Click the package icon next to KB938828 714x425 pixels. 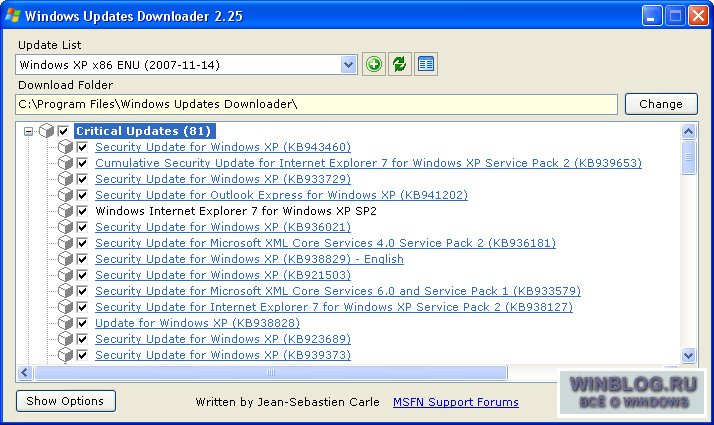pyautogui.click(x=66, y=323)
